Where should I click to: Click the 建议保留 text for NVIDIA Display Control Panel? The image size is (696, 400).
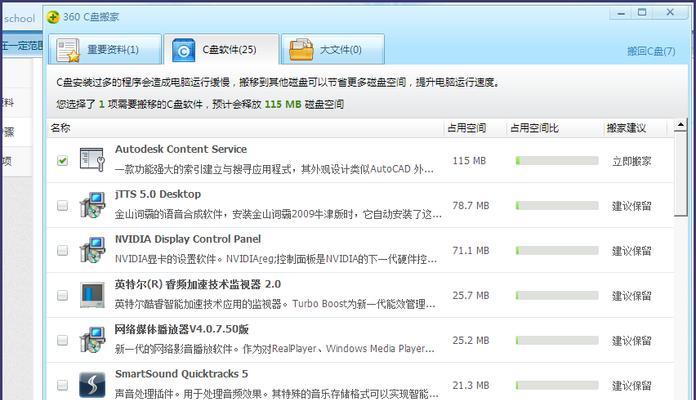point(632,251)
